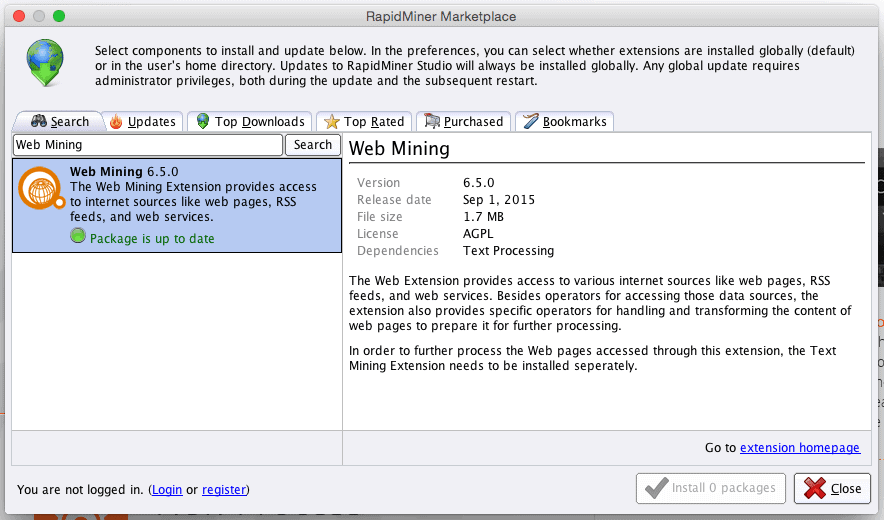Click the Search button beside query field
The width and height of the screenshot is (884, 520).
313,145
